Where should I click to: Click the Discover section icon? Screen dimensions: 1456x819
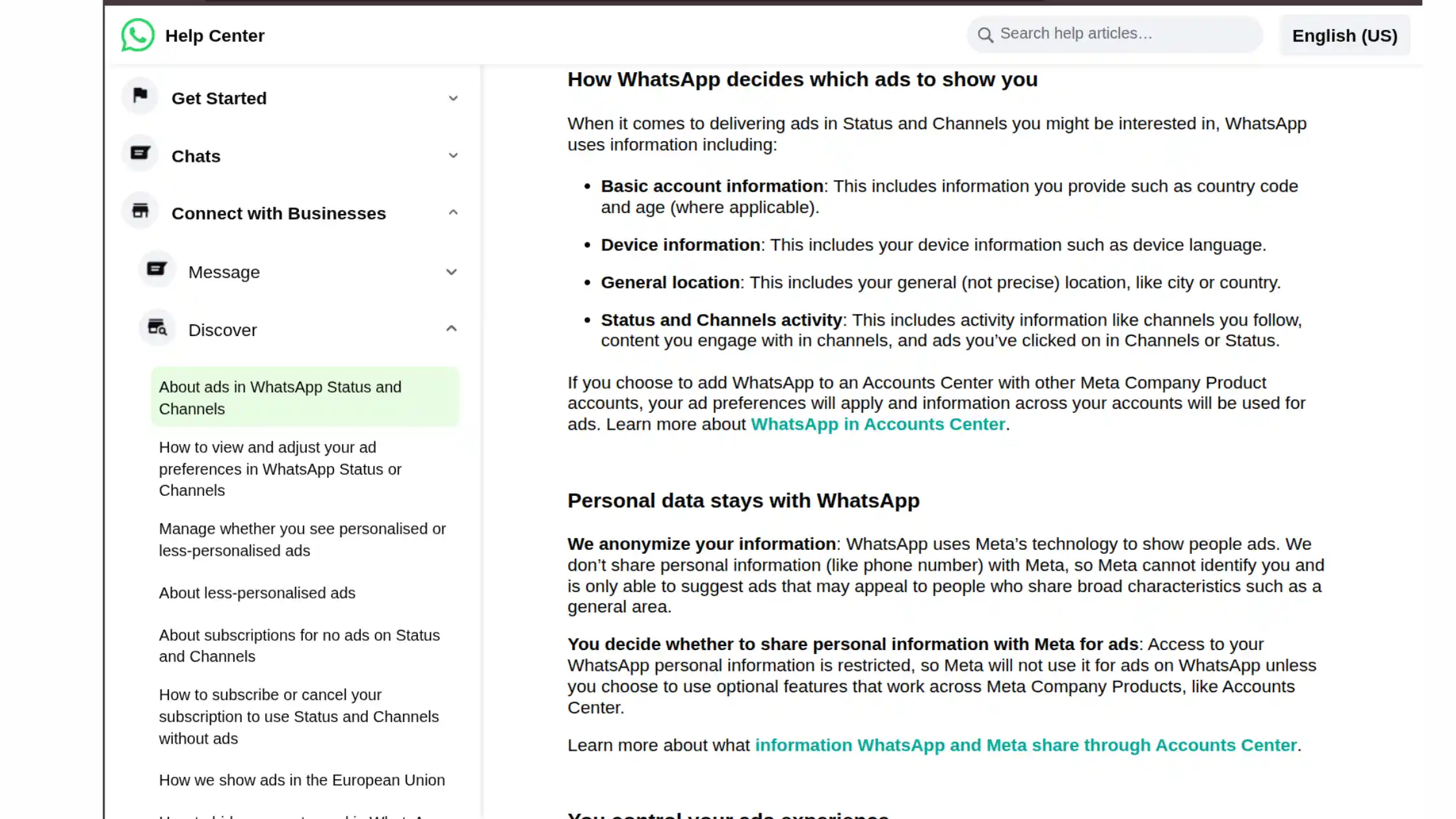(x=157, y=328)
